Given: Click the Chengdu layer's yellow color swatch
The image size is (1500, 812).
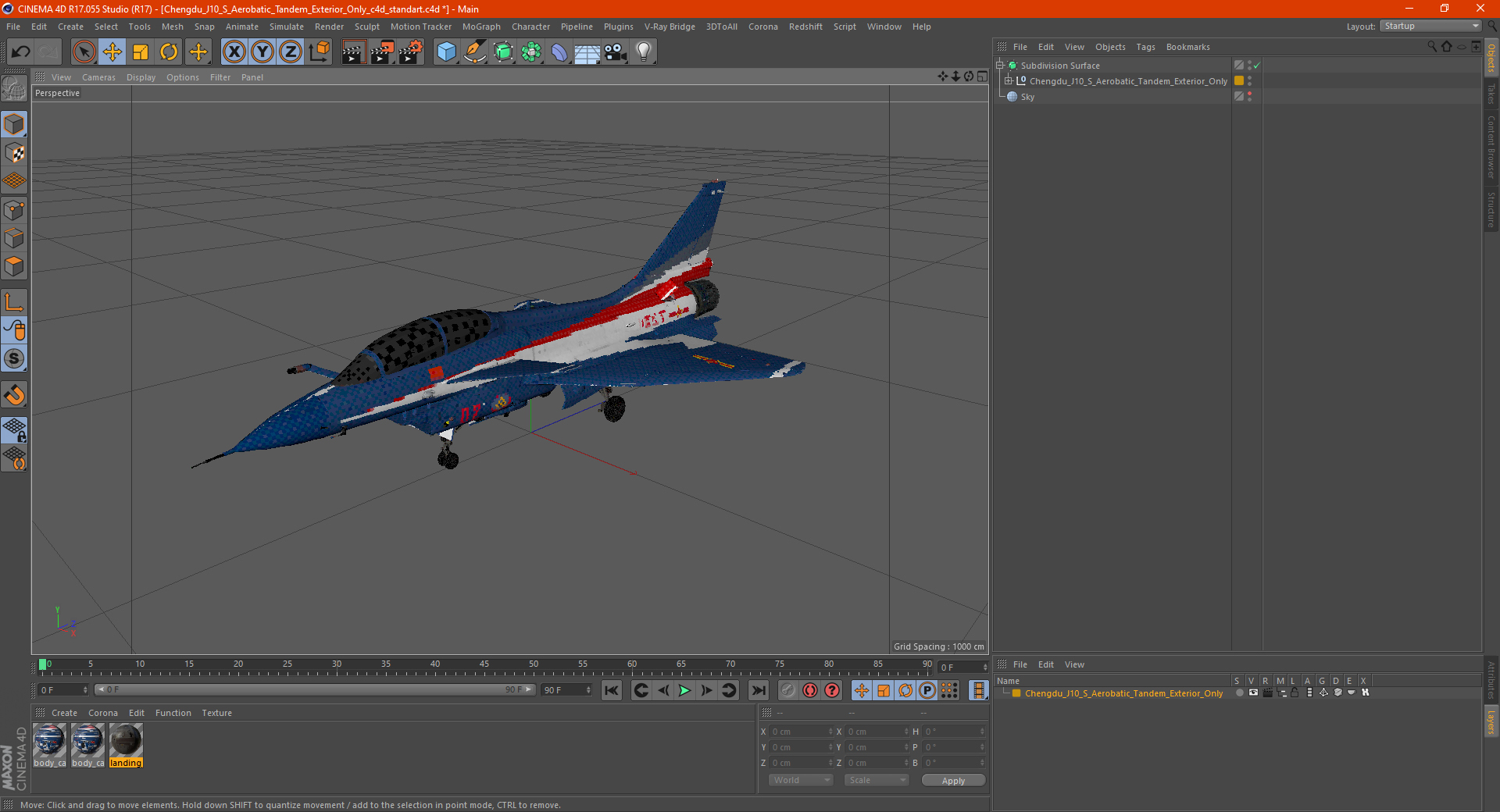Looking at the screenshot, I should 1016,693.
